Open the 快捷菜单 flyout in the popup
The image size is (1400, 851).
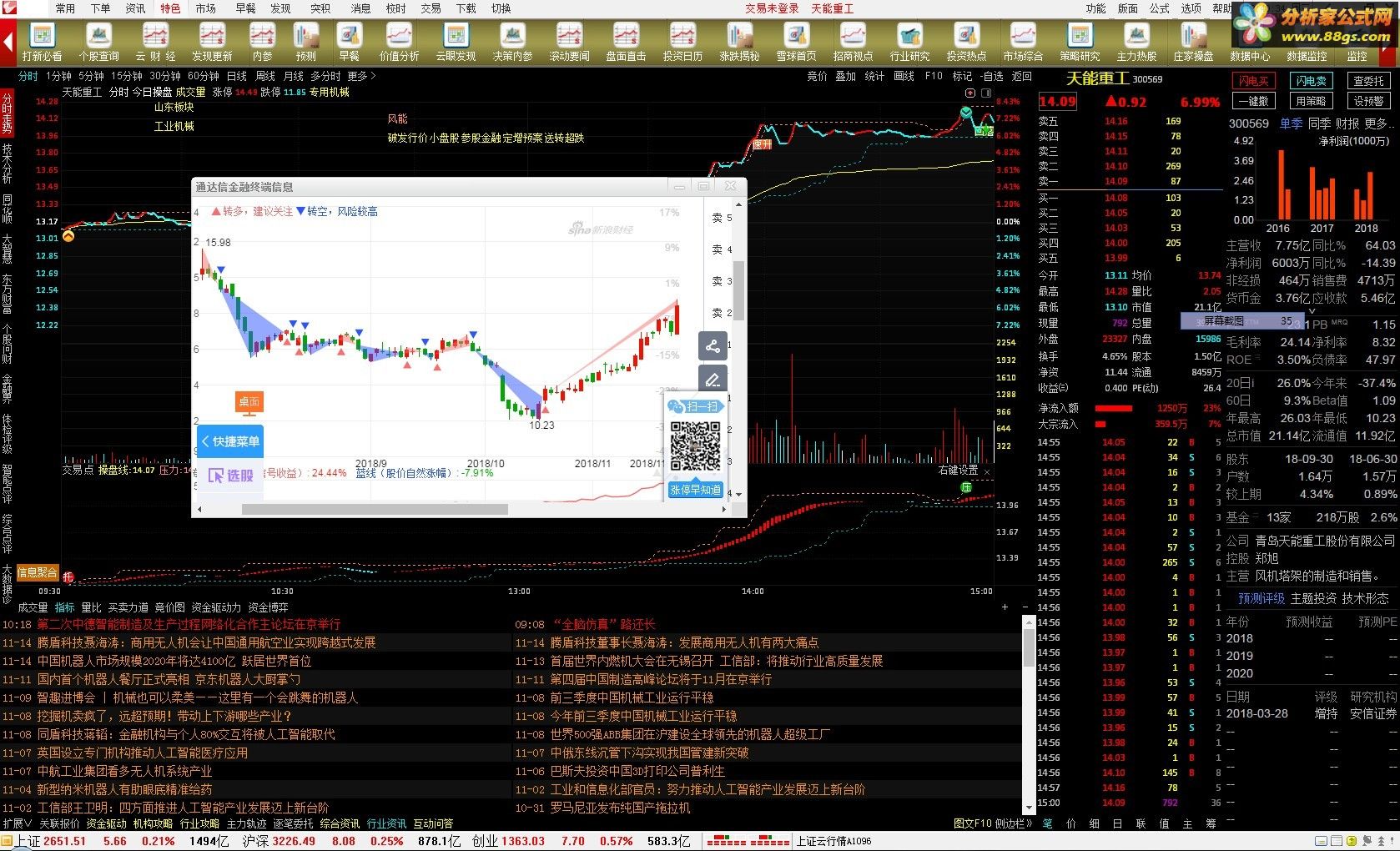(x=230, y=441)
